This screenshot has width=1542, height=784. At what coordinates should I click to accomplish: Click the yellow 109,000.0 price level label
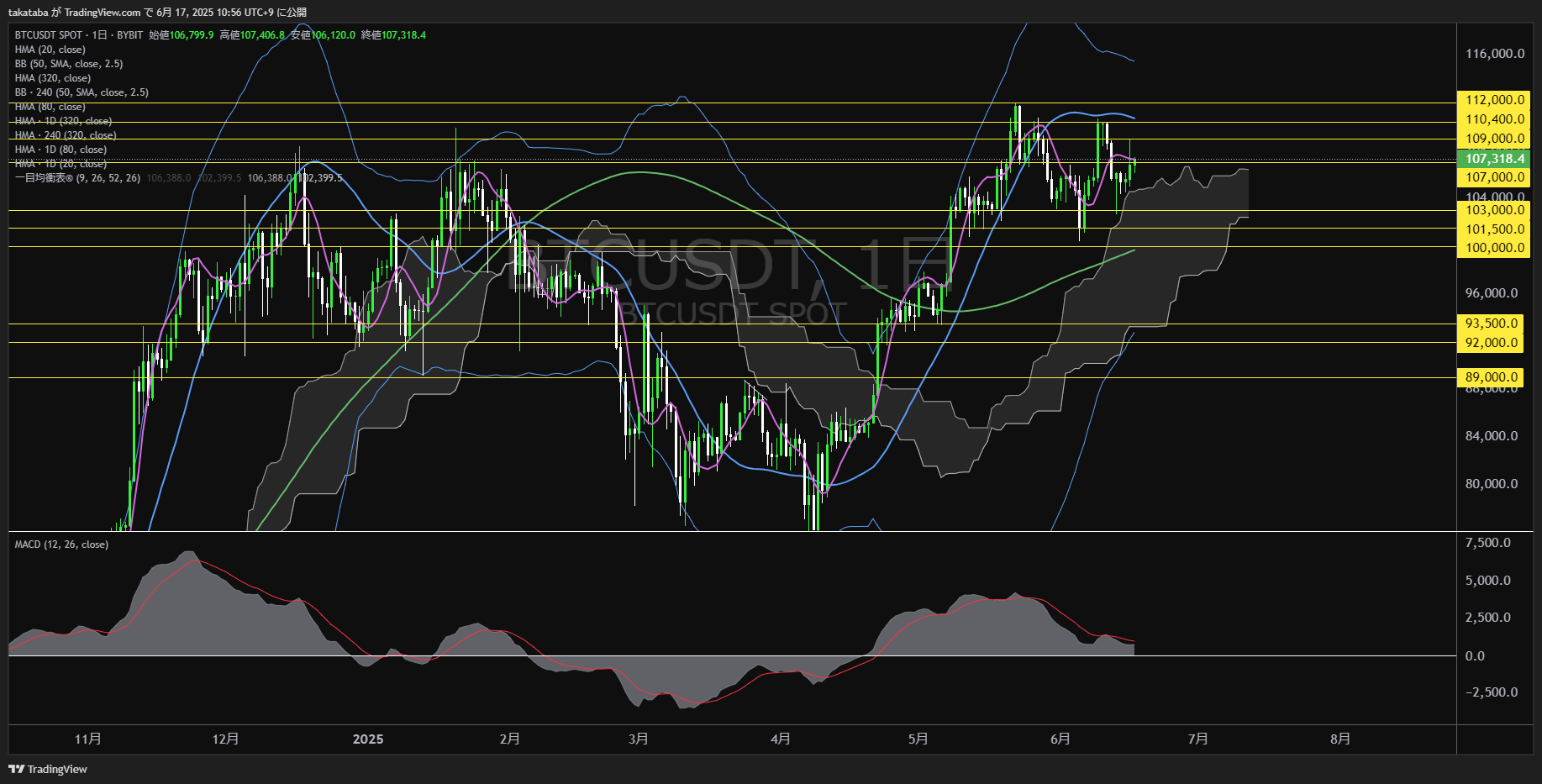[x=1494, y=139]
